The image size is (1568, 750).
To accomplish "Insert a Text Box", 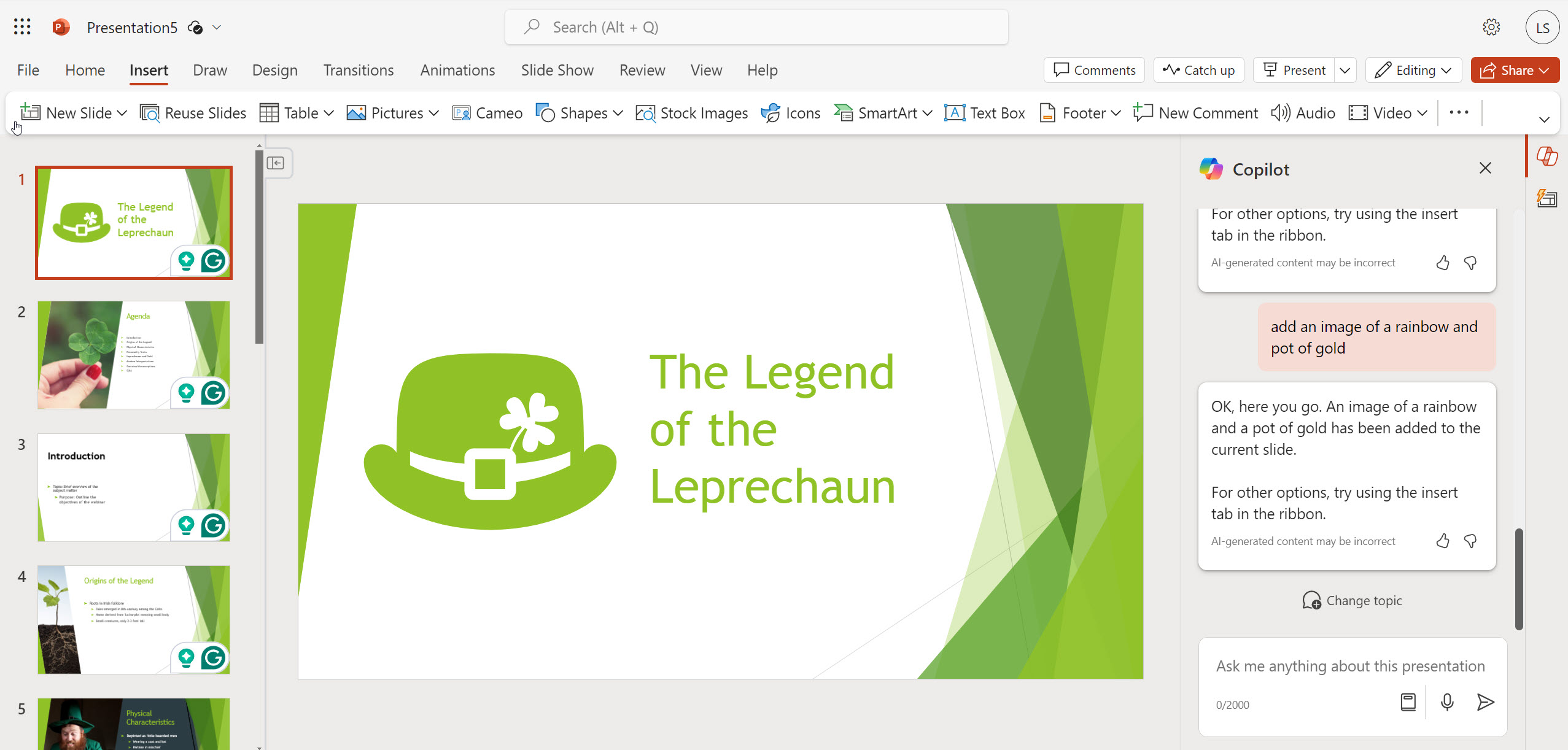I will coord(985,112).
